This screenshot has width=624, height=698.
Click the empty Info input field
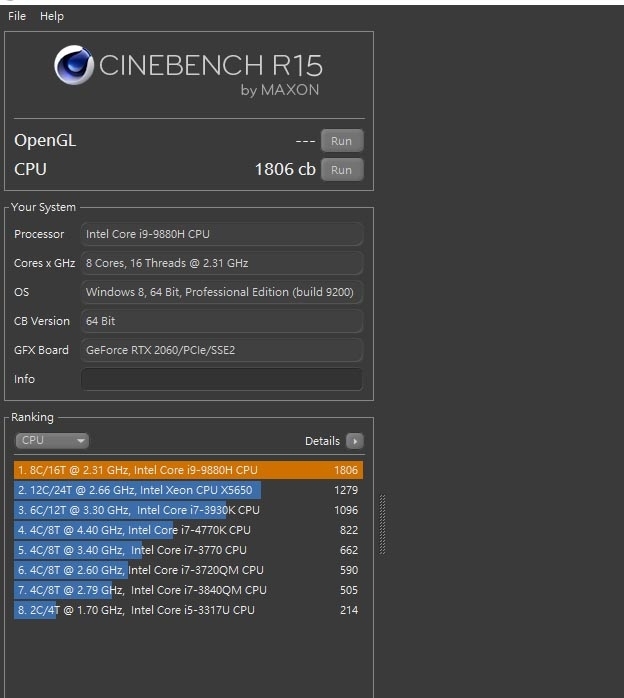tap(222, 379)
